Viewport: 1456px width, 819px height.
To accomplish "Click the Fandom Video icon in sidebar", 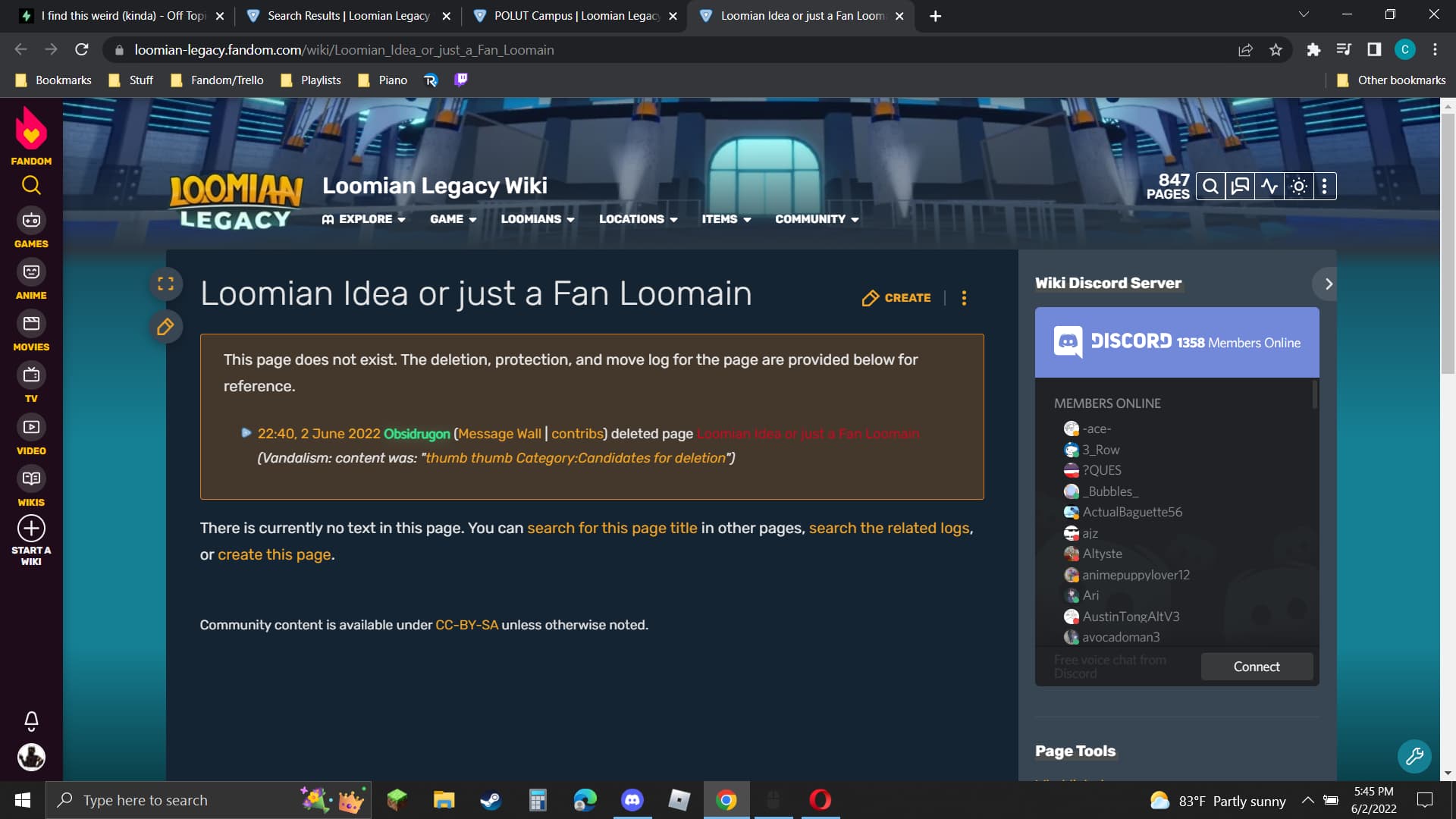I will pos(30,427).
